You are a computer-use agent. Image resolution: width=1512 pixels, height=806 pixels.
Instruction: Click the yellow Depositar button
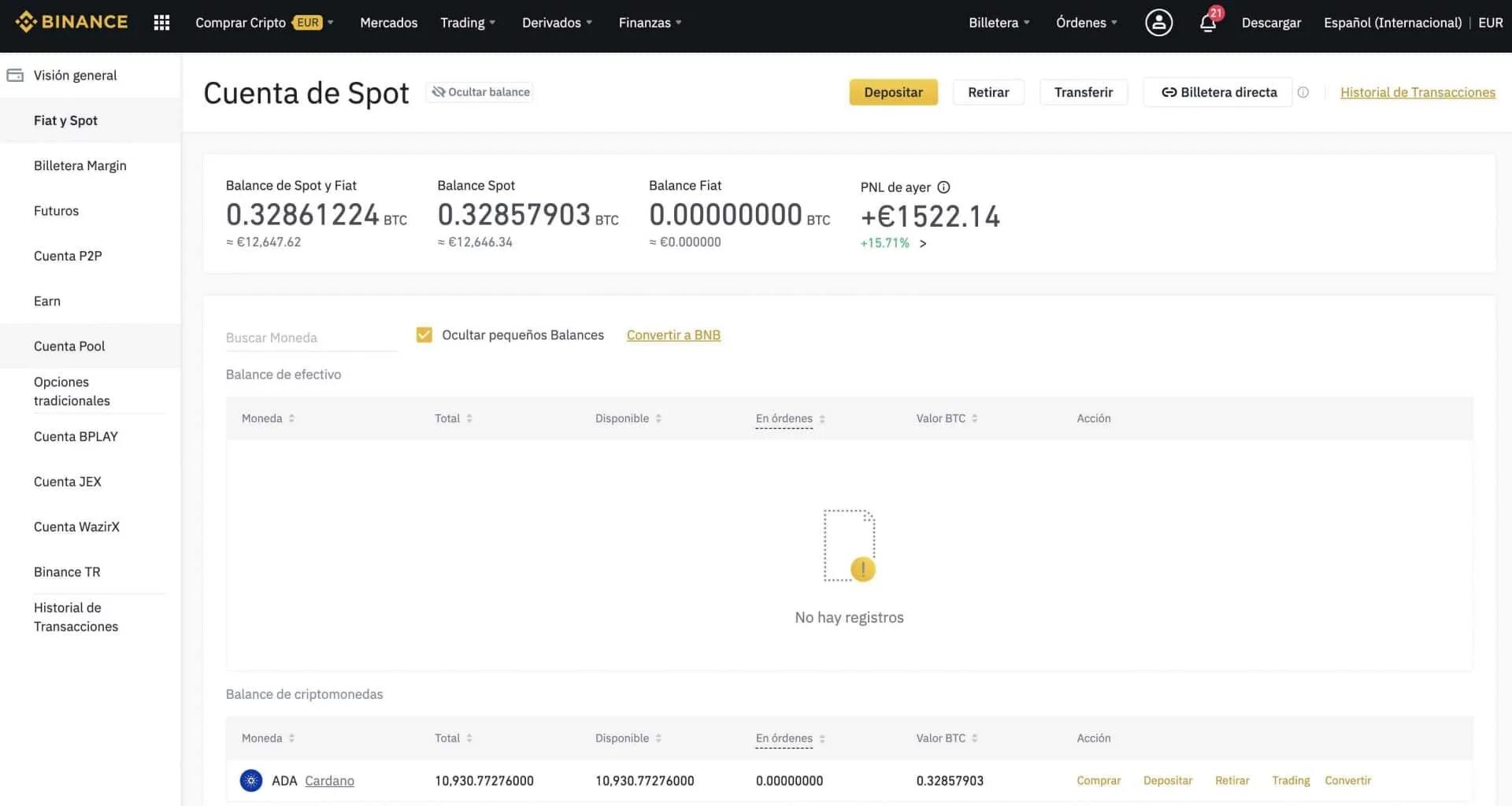[893, 92]
